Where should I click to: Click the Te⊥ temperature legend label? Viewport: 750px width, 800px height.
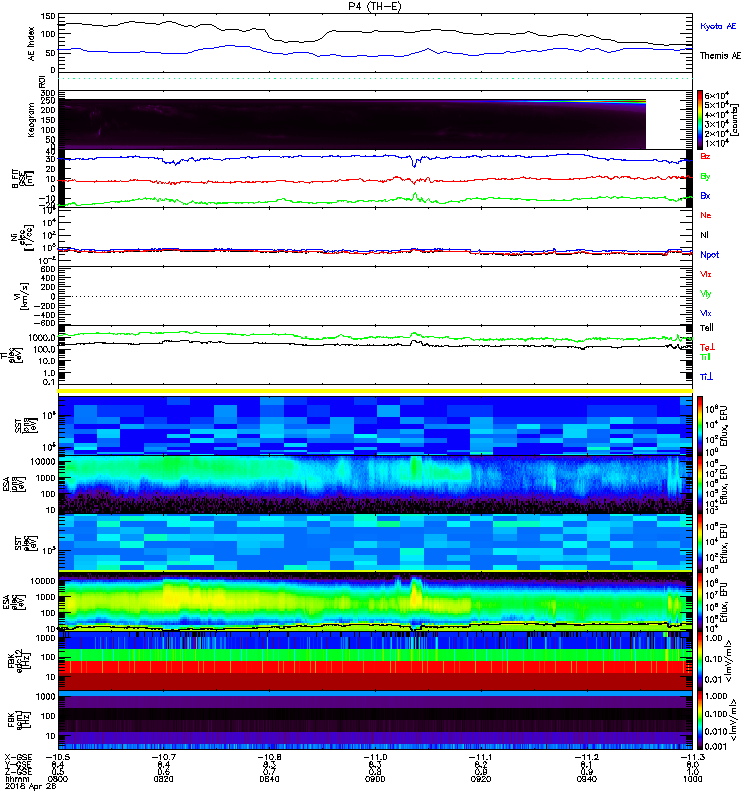[x=707, y=347]
